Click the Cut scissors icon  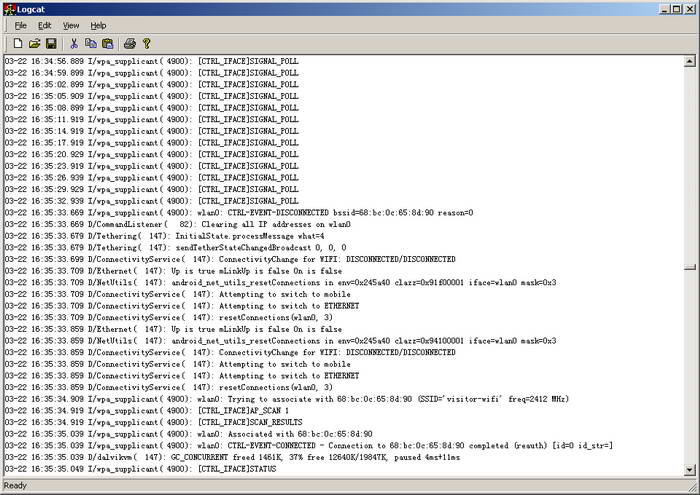click(x=74, y=43)
